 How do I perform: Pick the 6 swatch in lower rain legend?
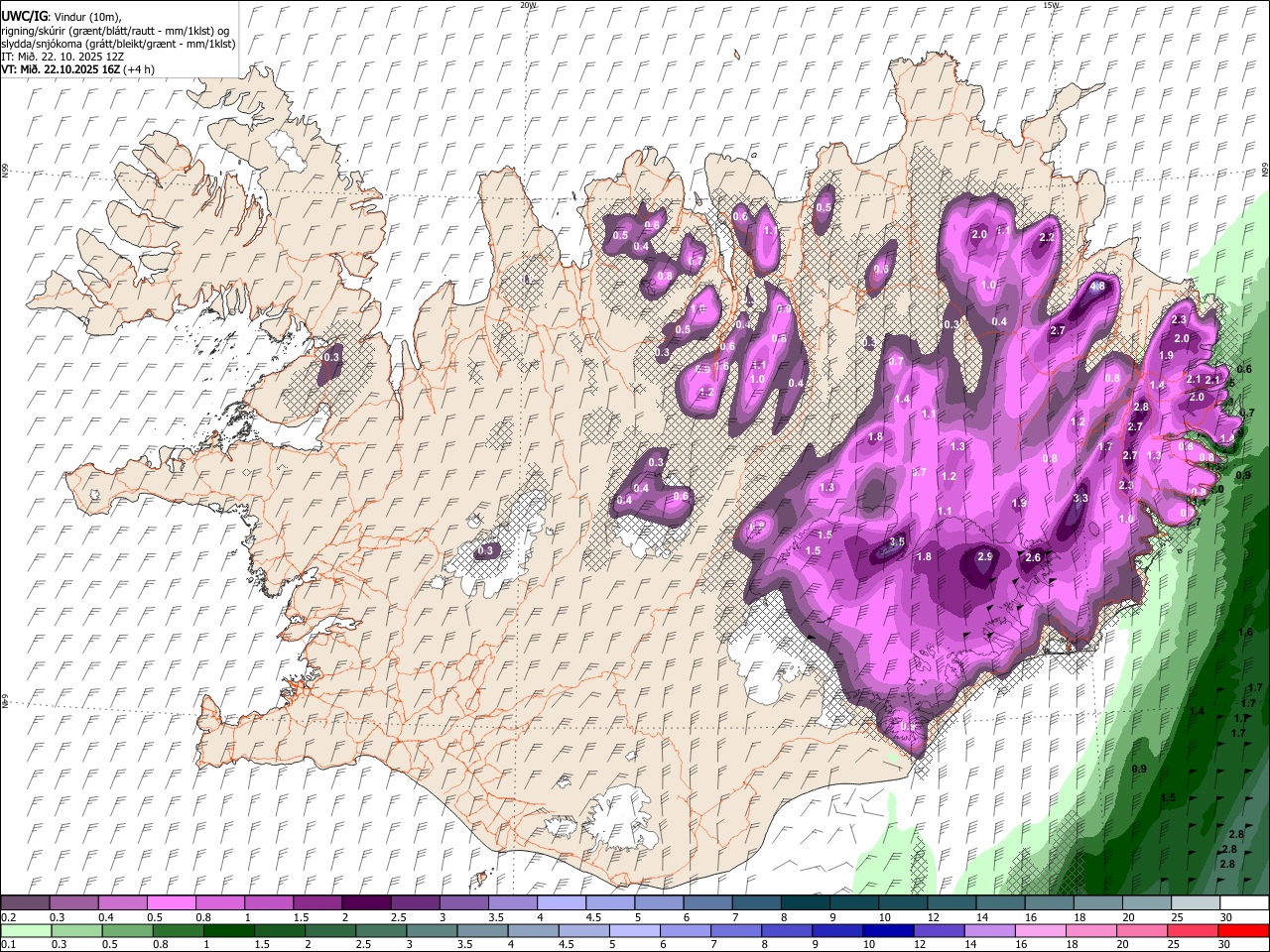click(684, 931)
